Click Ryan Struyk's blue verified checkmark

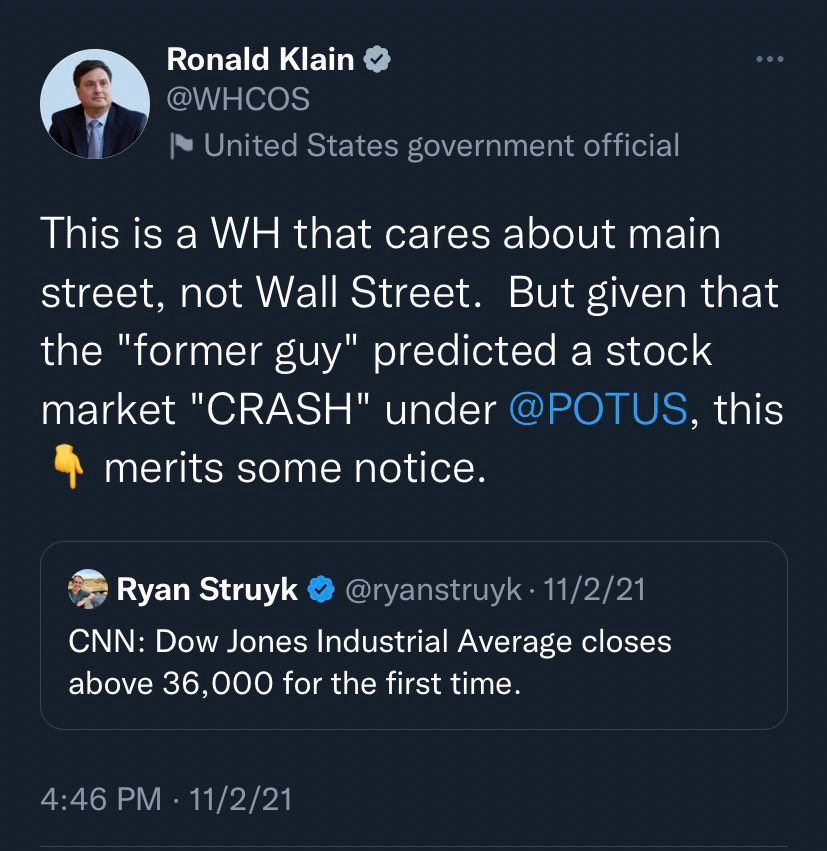321,589
